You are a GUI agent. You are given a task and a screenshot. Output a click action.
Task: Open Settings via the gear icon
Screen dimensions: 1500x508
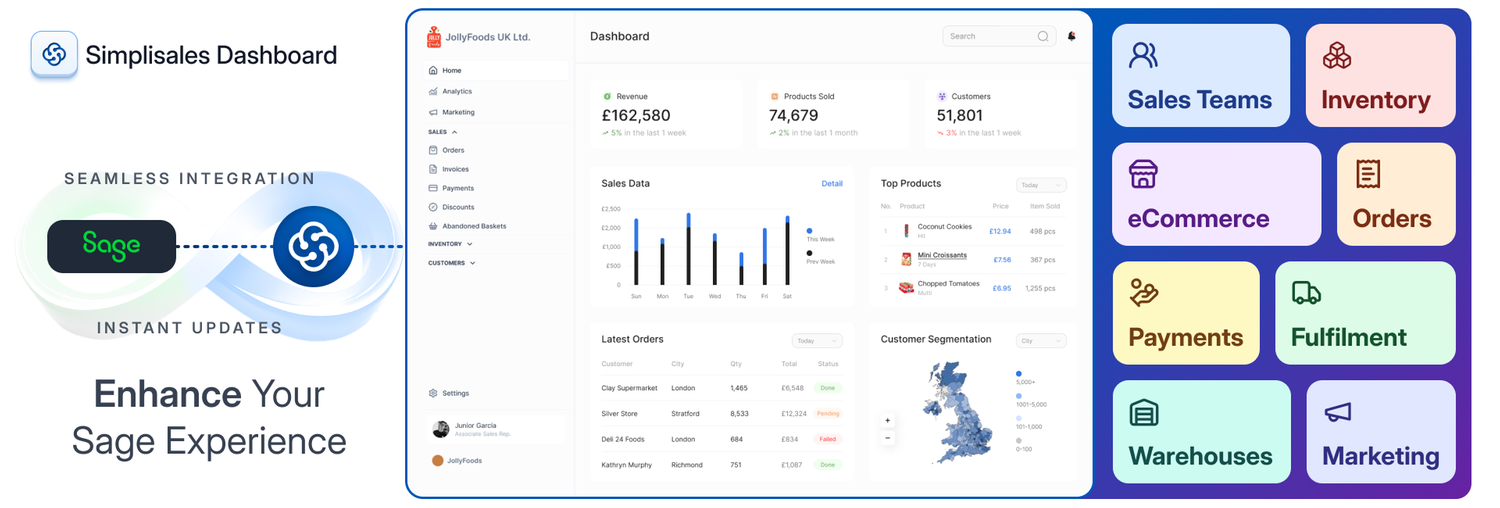pyautogui.click(x=433, y=393)
